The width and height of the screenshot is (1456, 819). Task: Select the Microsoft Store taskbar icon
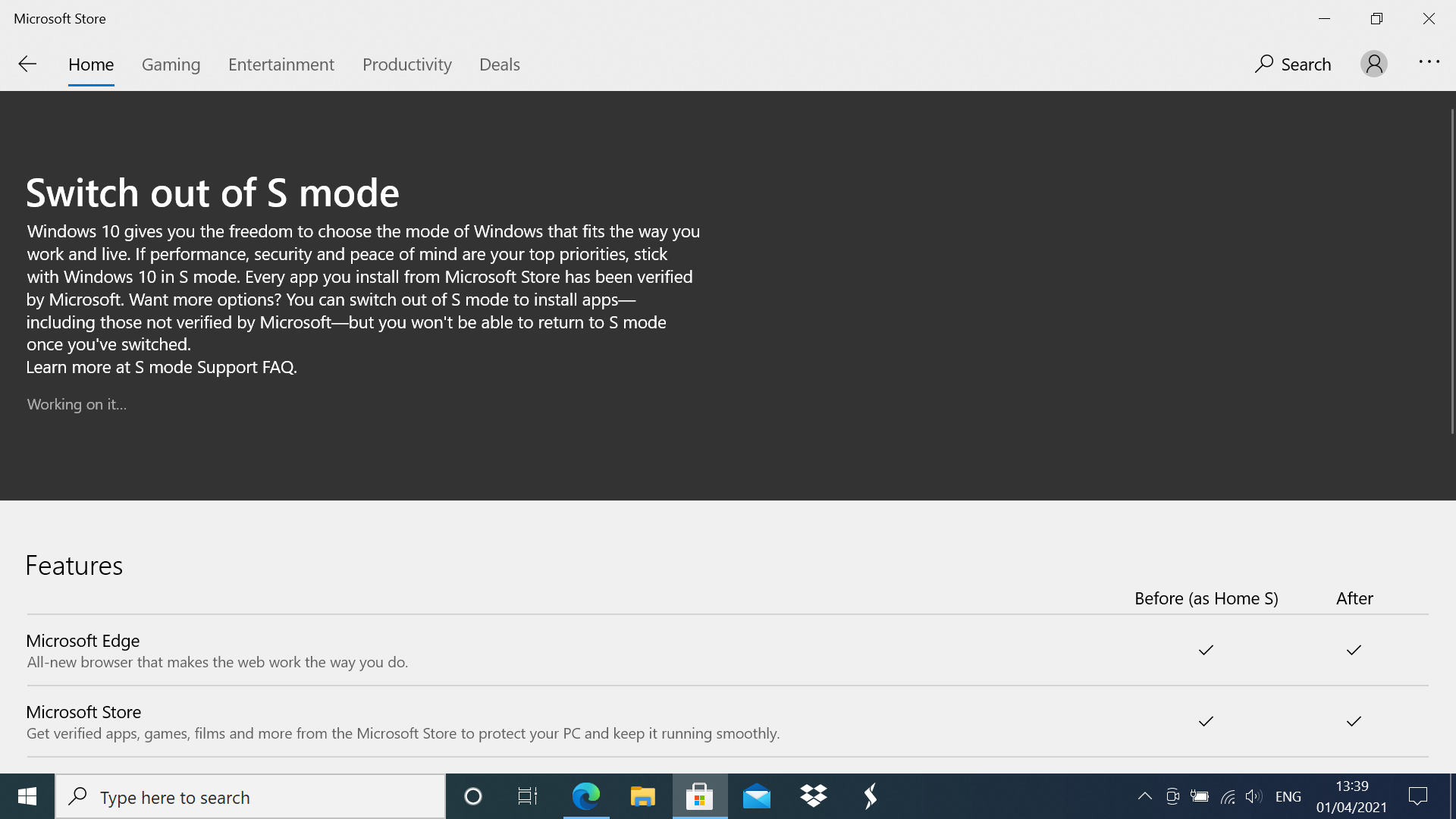(699, 796)
